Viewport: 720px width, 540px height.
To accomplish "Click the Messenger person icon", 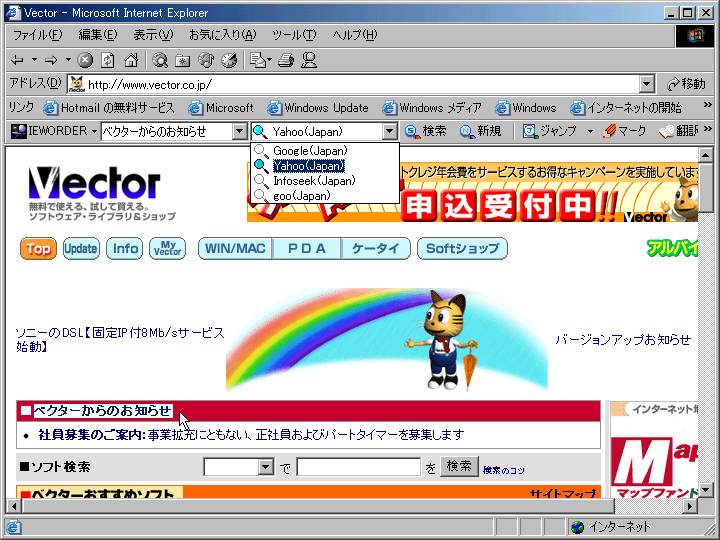I will click(309, 60).
